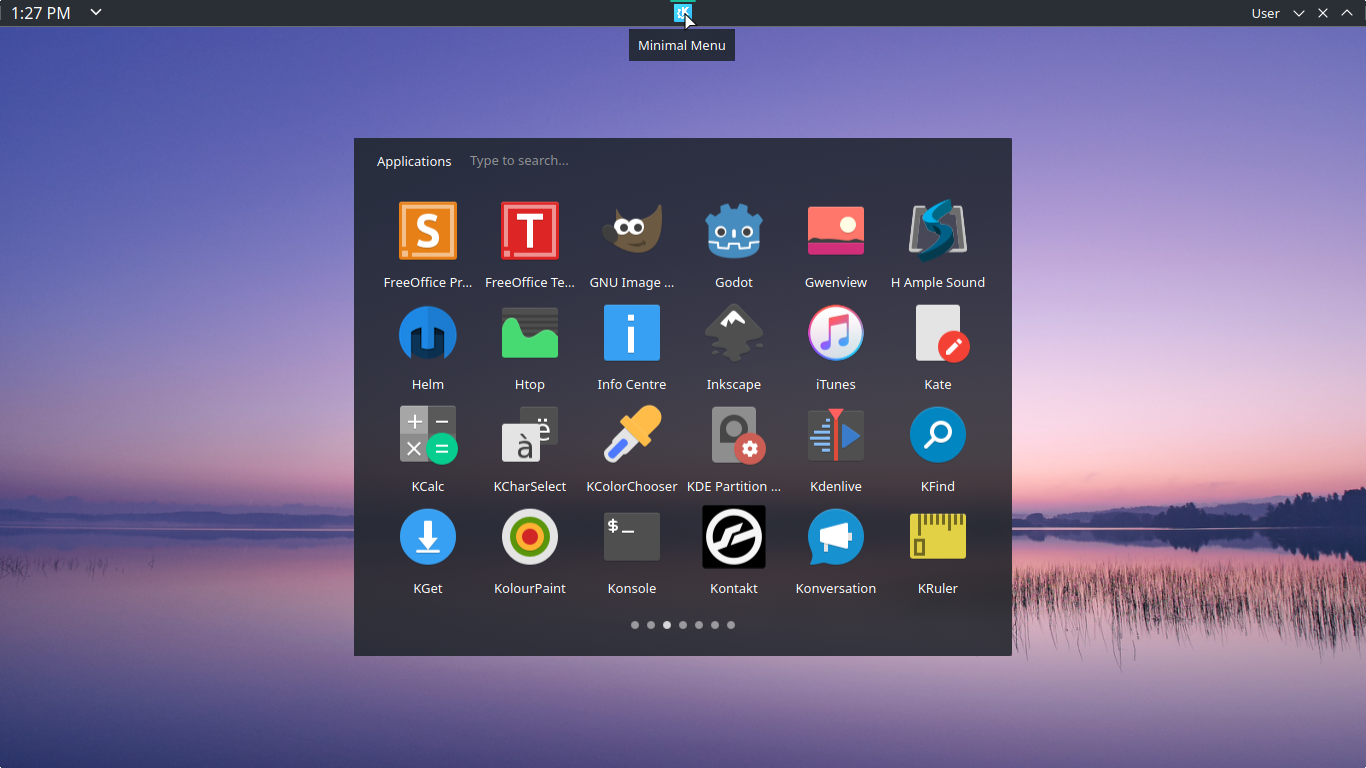Click the User label in the top panel

click(1266, 13)
